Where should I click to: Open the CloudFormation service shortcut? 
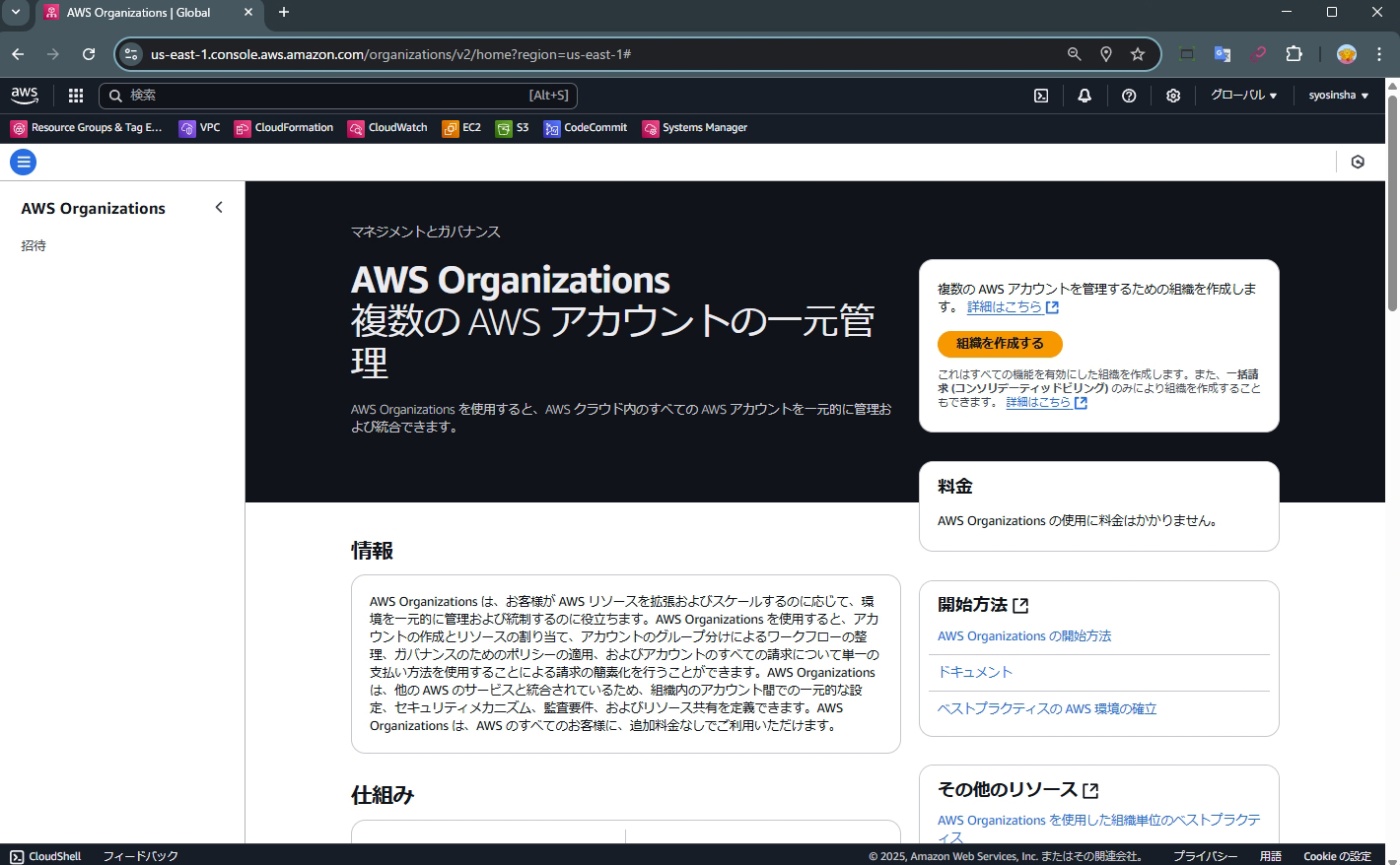(x=283, y=128)
